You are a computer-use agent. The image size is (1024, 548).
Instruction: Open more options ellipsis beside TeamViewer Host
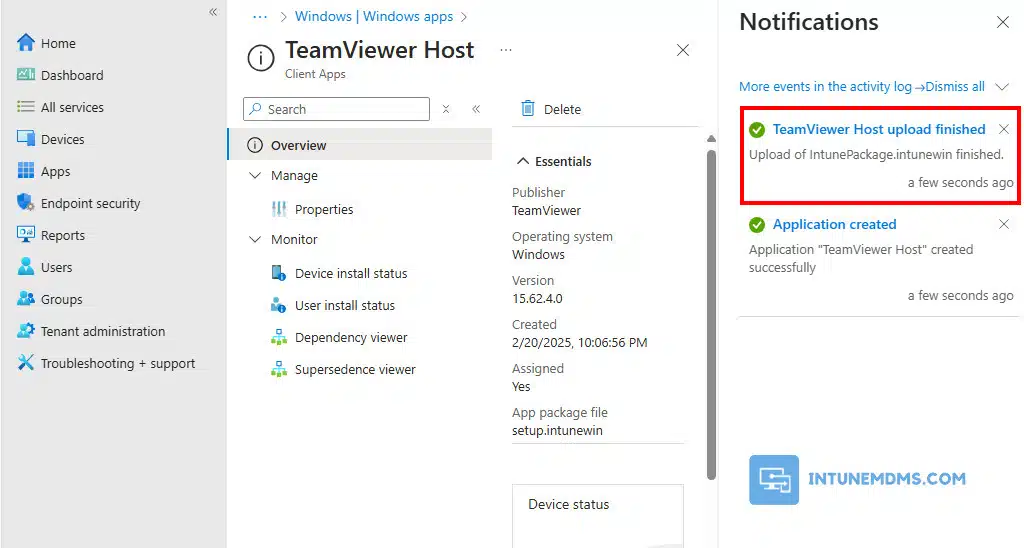point(506,50)
